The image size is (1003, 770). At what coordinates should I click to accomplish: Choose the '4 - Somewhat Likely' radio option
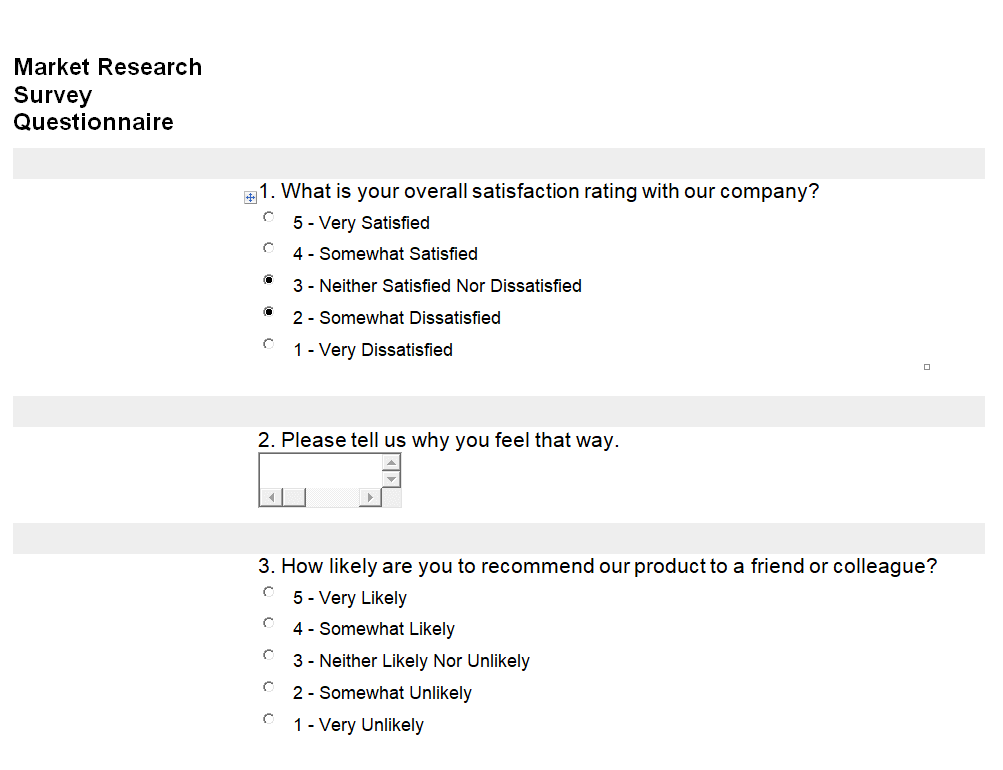click(x=268, y=623)
